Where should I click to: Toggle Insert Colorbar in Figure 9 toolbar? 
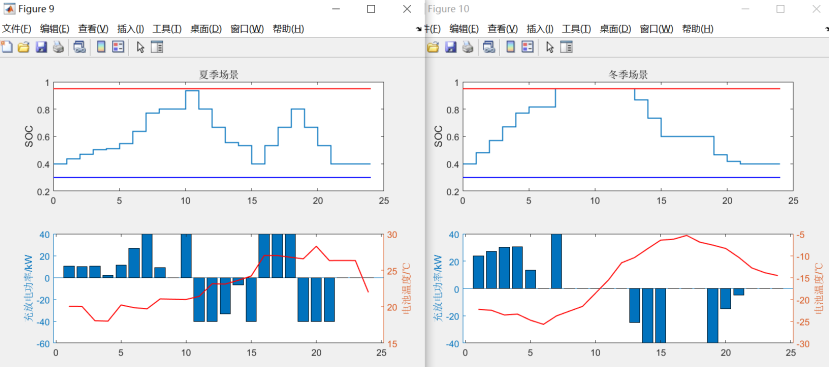point(101,47)
